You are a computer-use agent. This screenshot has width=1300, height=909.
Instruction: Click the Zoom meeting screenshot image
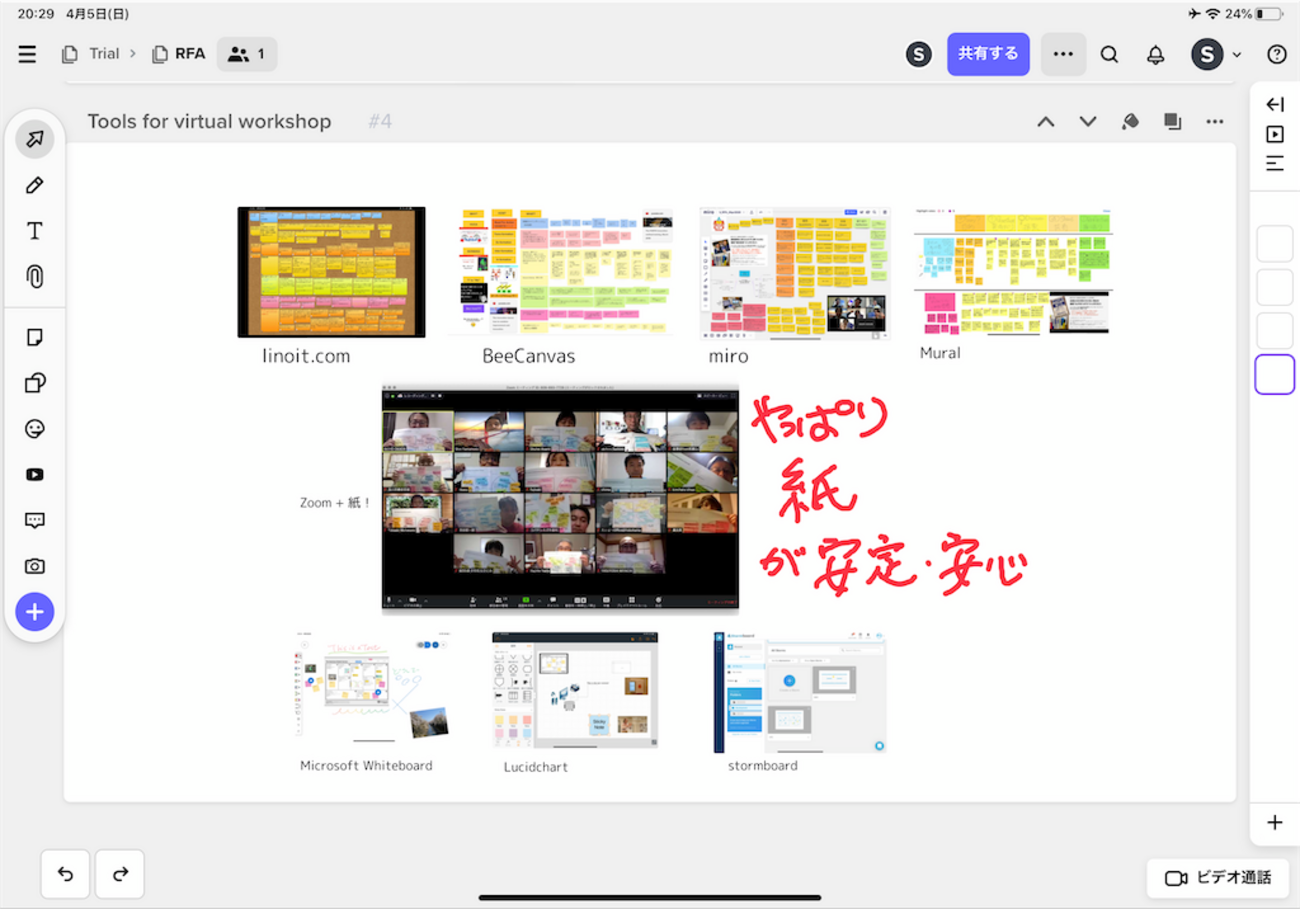pyautogui.click(x=560, y=498)
